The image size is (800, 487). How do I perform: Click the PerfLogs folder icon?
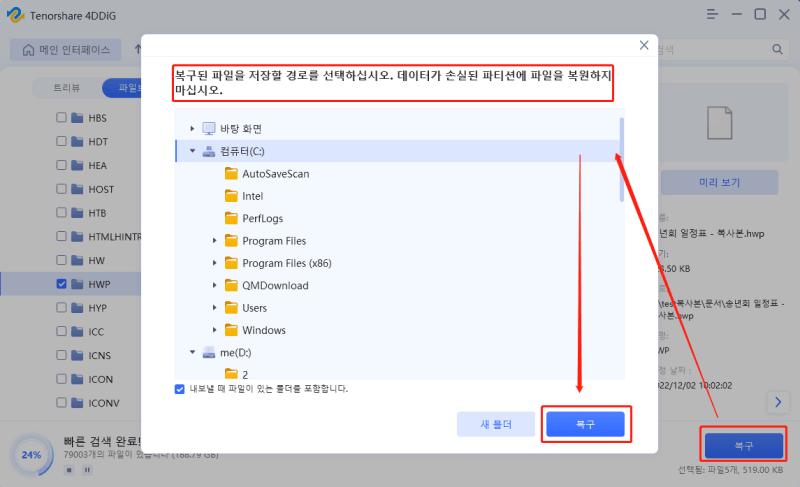point(231,218)
